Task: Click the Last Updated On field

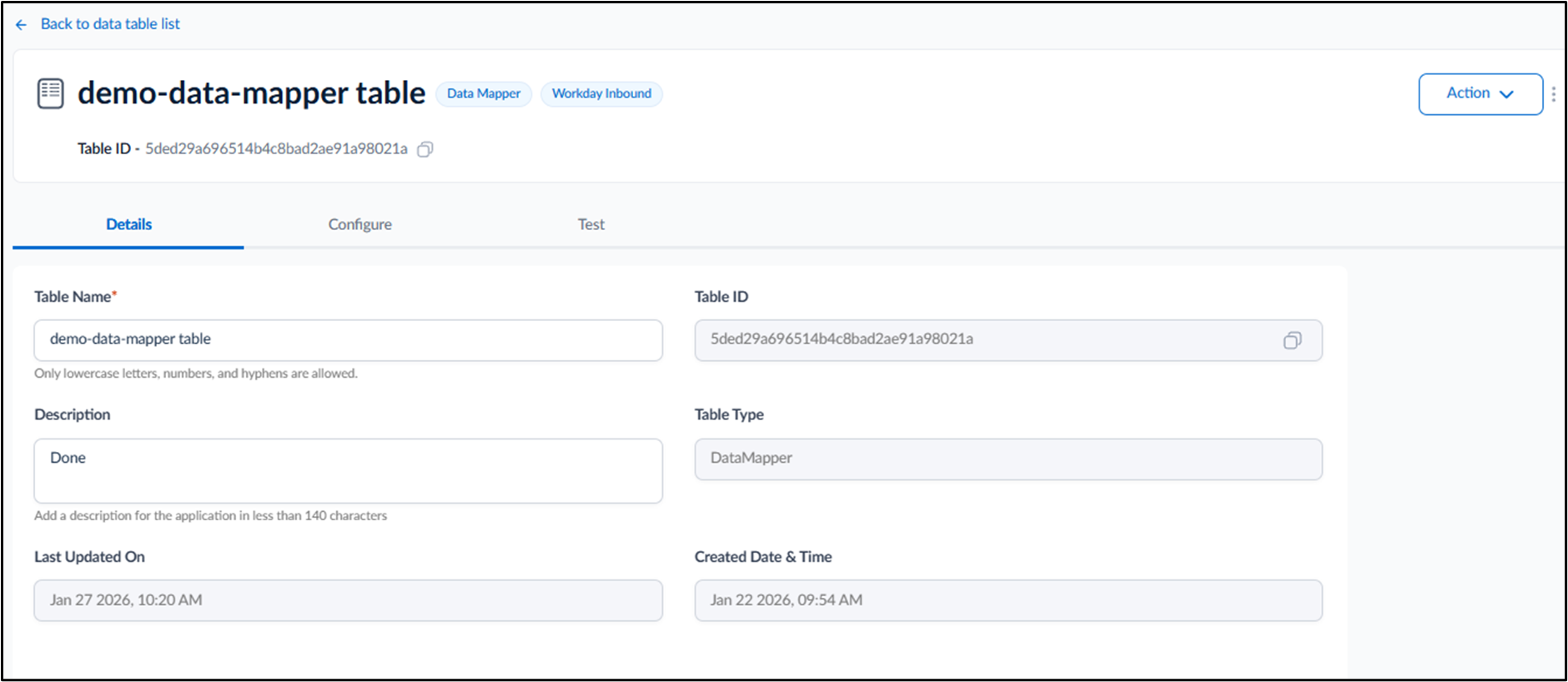Action: [x=349, y=600]
